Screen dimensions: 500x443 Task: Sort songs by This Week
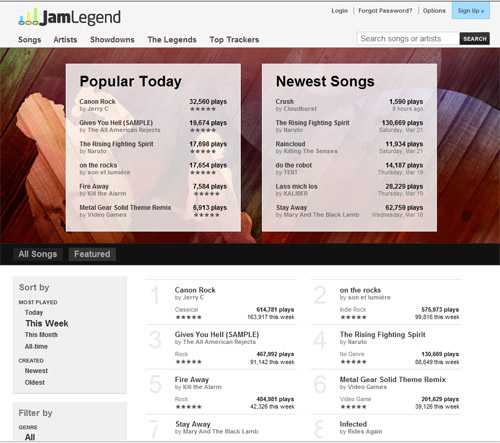[47, 323]
